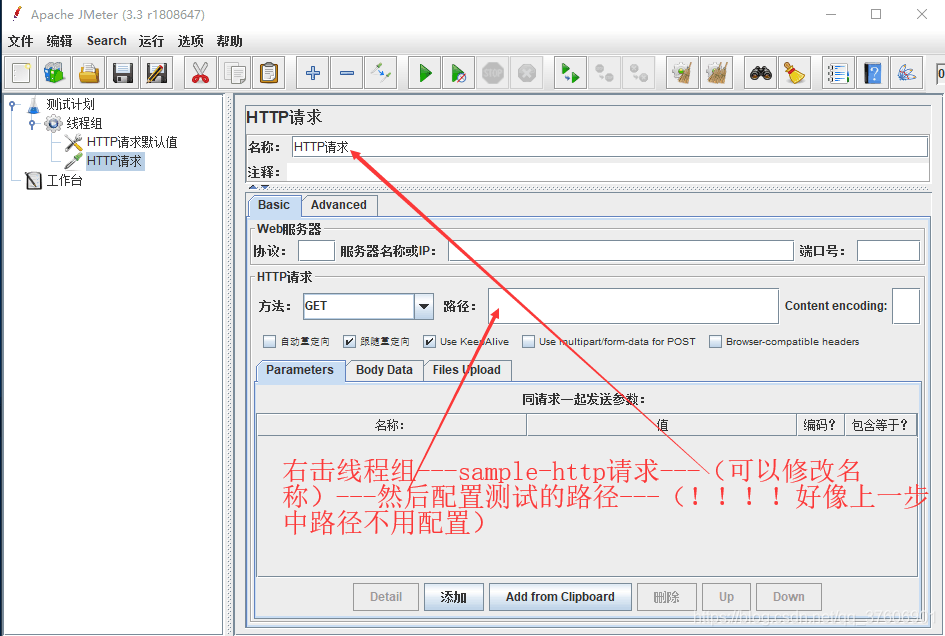The height and width of the screenshot is (636, 945).
Task: Click the 注释 input field
Action: [608, 172]
